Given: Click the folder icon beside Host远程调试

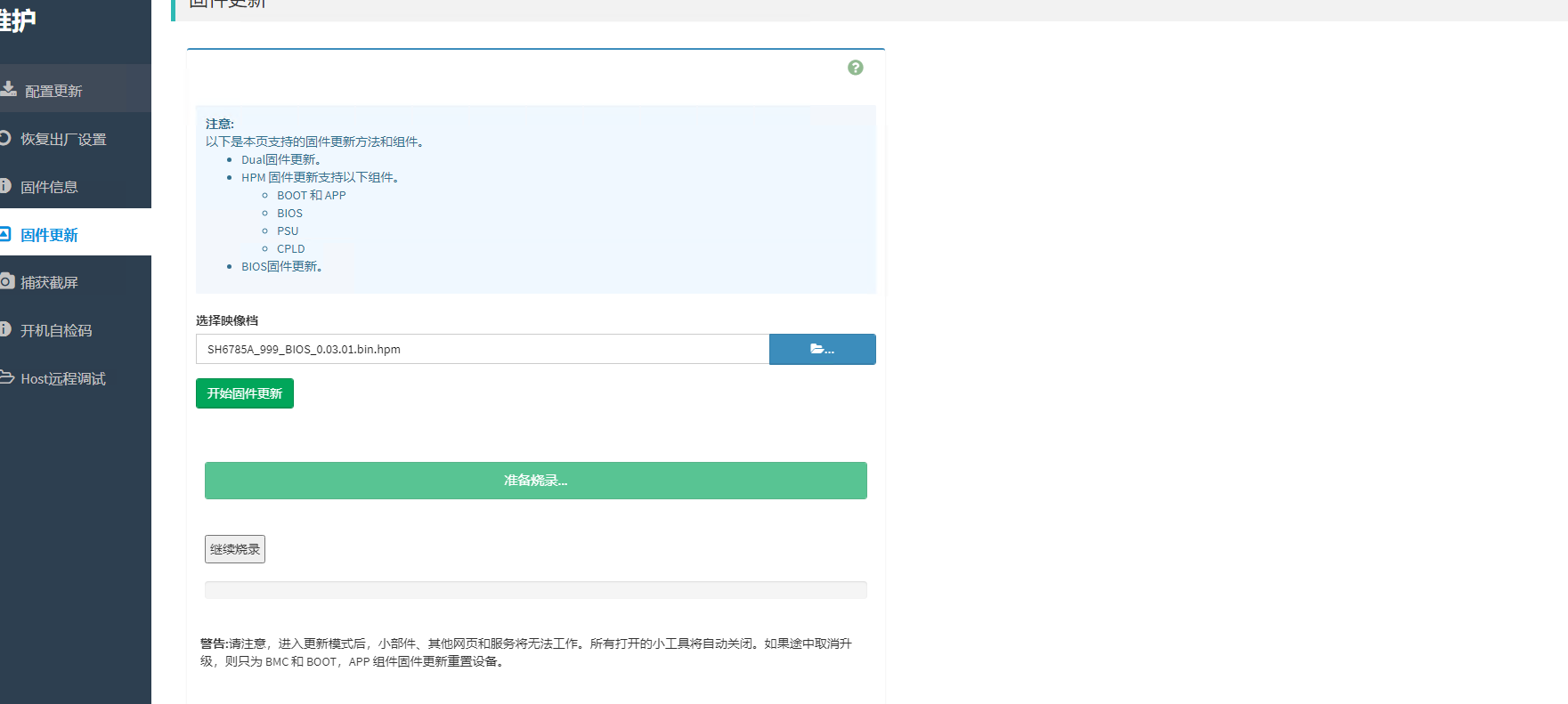Looking at the screenshot, I should point(6,377).
